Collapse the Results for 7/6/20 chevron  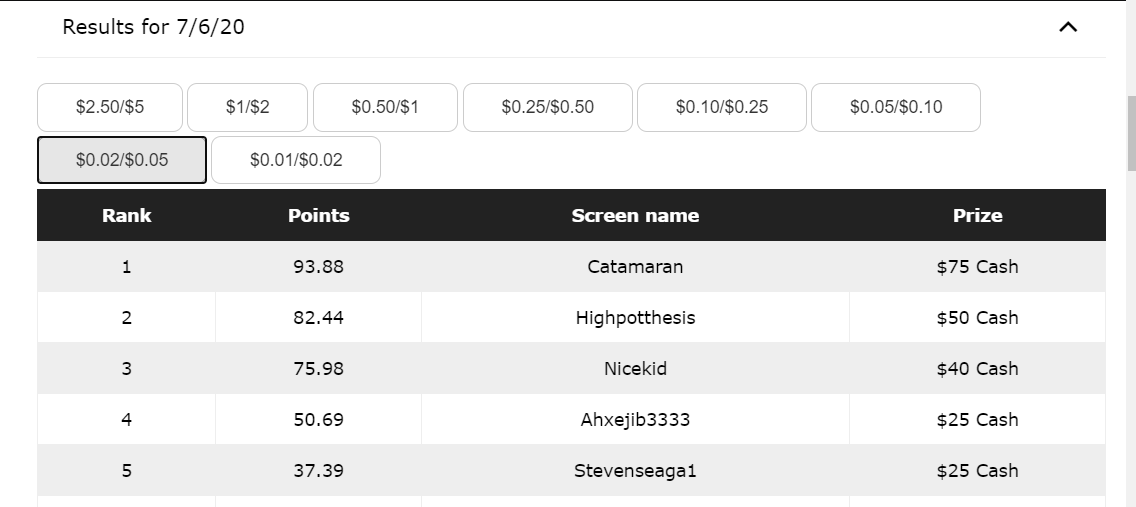click(x=1067, y=28)
